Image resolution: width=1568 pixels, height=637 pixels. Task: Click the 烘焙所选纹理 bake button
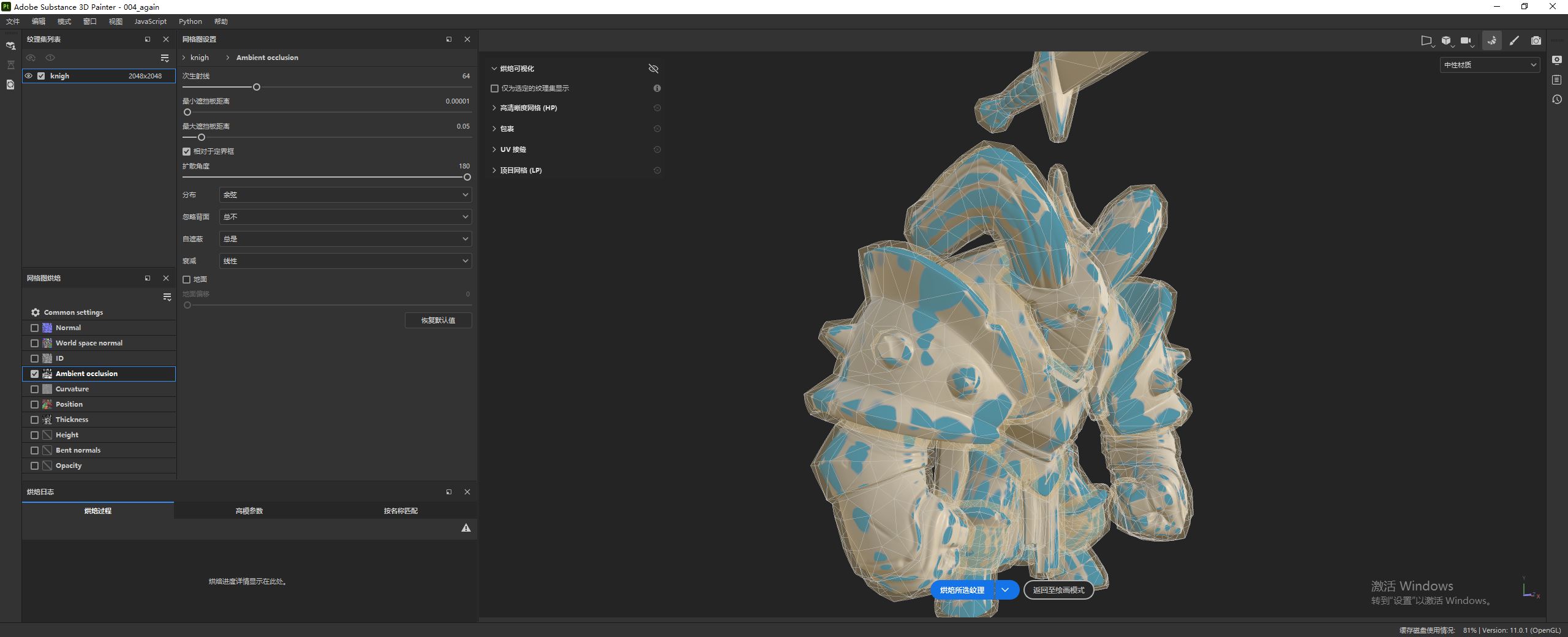[962, 590]
